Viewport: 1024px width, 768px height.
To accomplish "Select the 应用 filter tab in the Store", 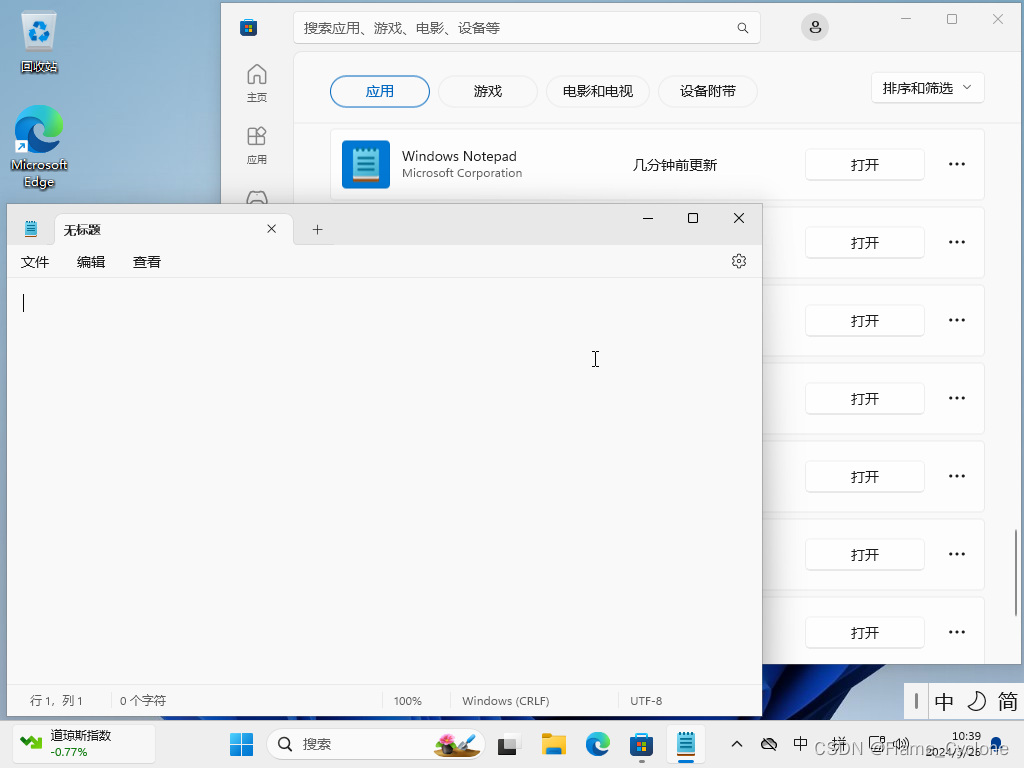I will [380, 91].
